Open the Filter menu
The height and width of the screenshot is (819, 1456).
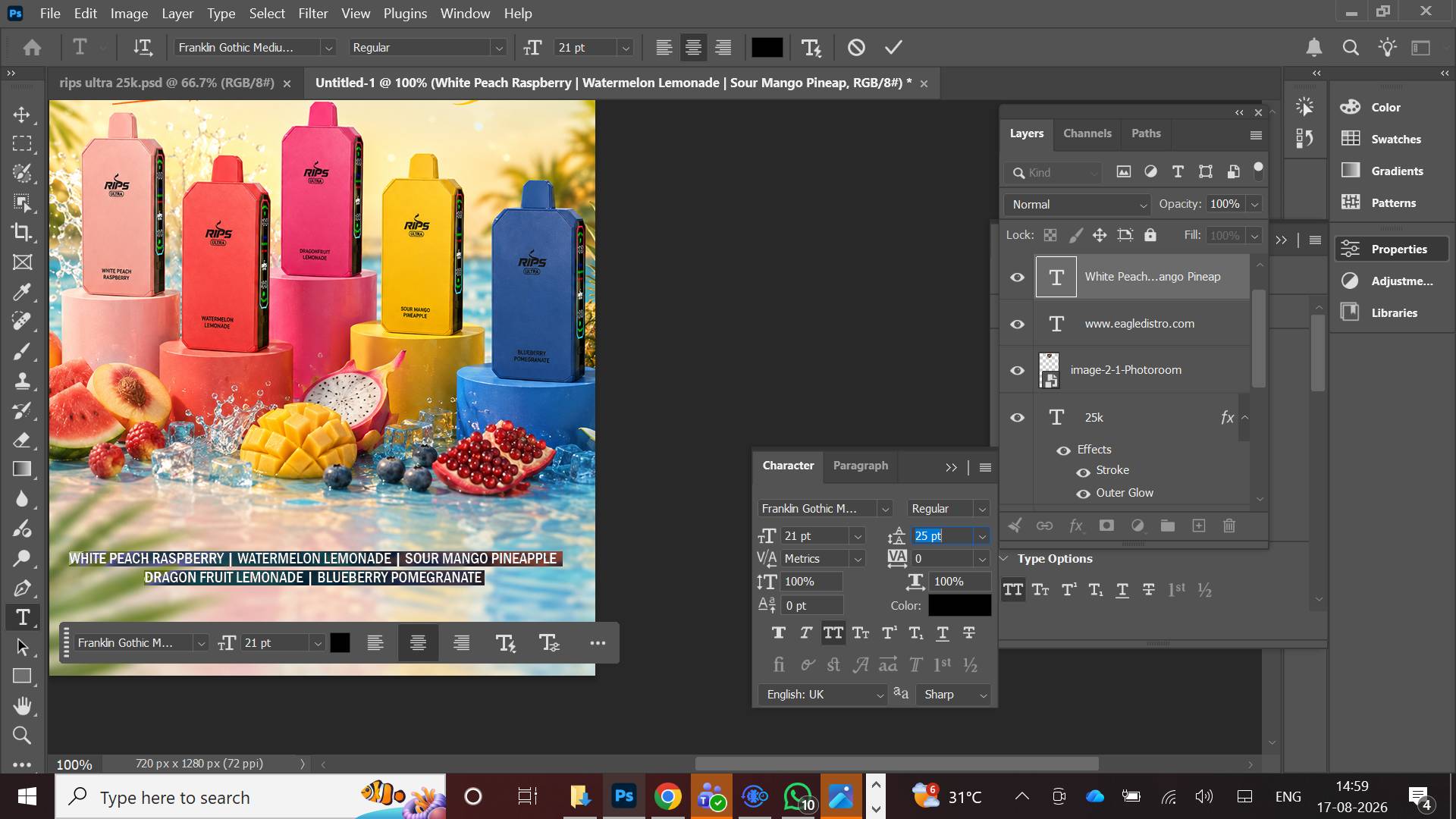coord(312,13)
